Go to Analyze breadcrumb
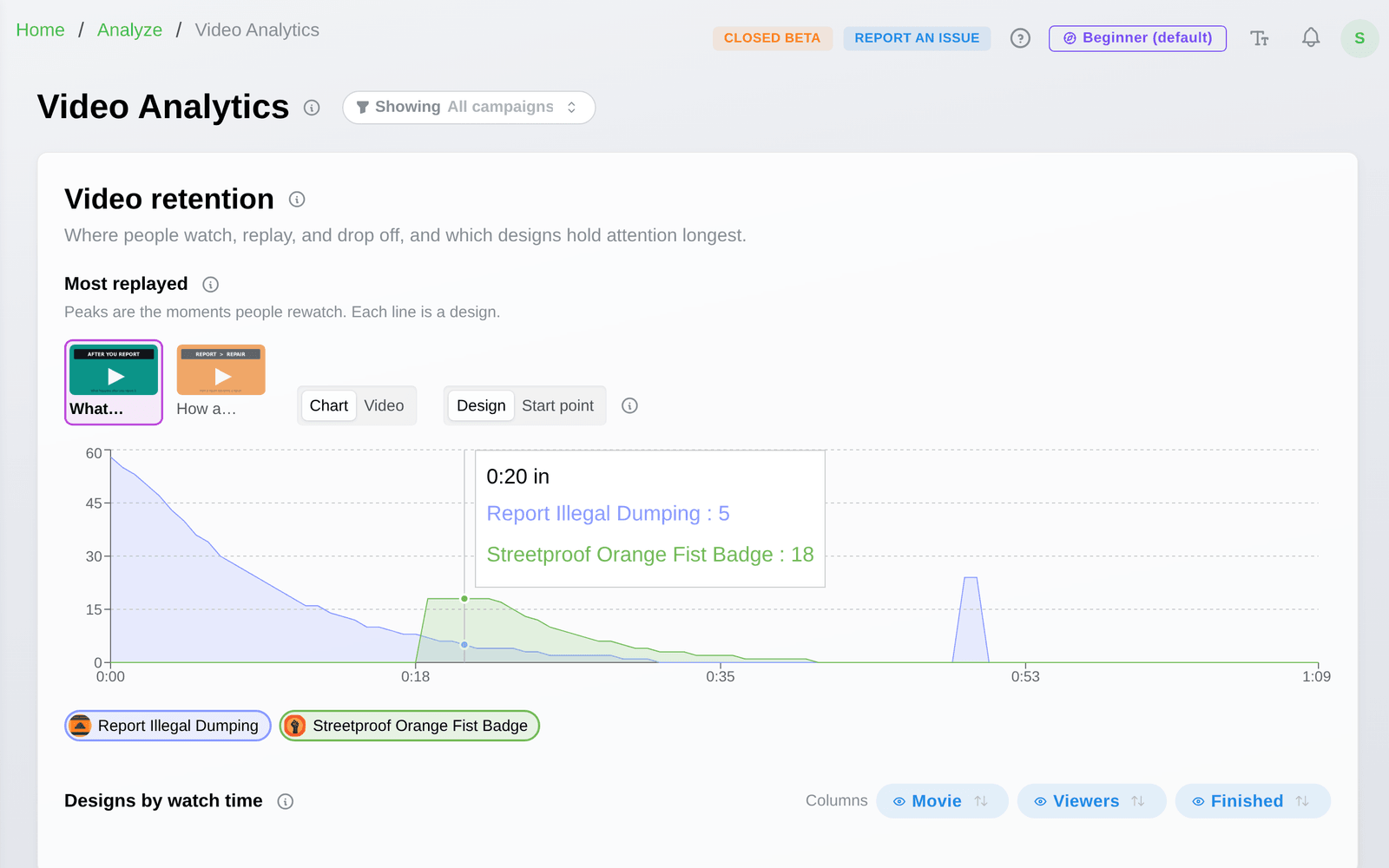 [x=129, y=30]
